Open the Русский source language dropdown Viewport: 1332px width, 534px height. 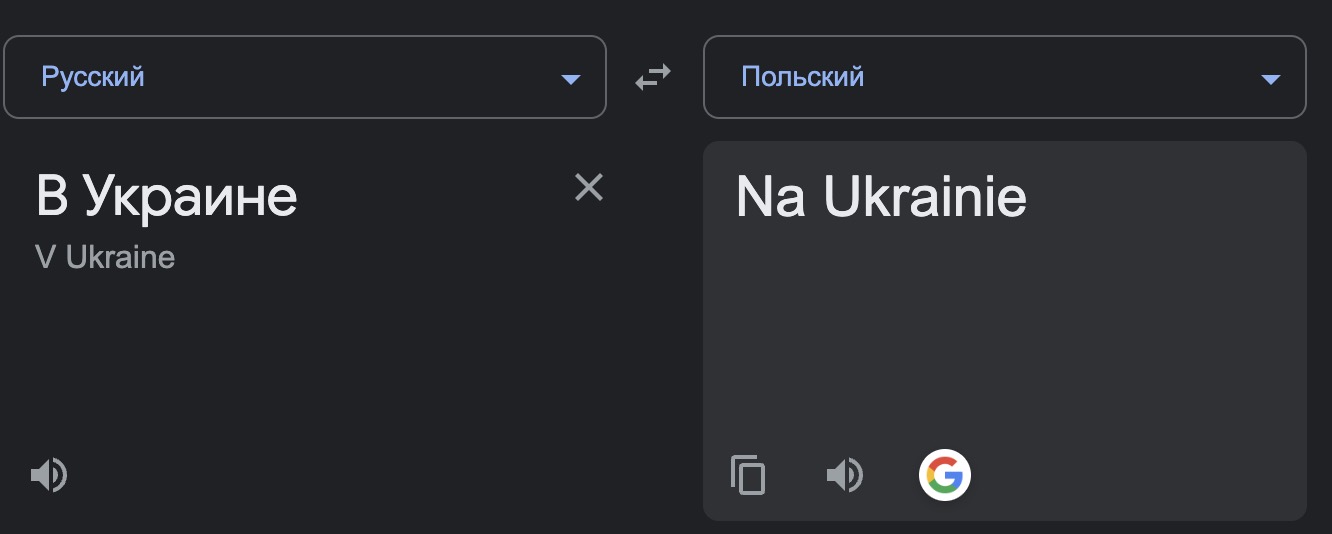[305, 77]
